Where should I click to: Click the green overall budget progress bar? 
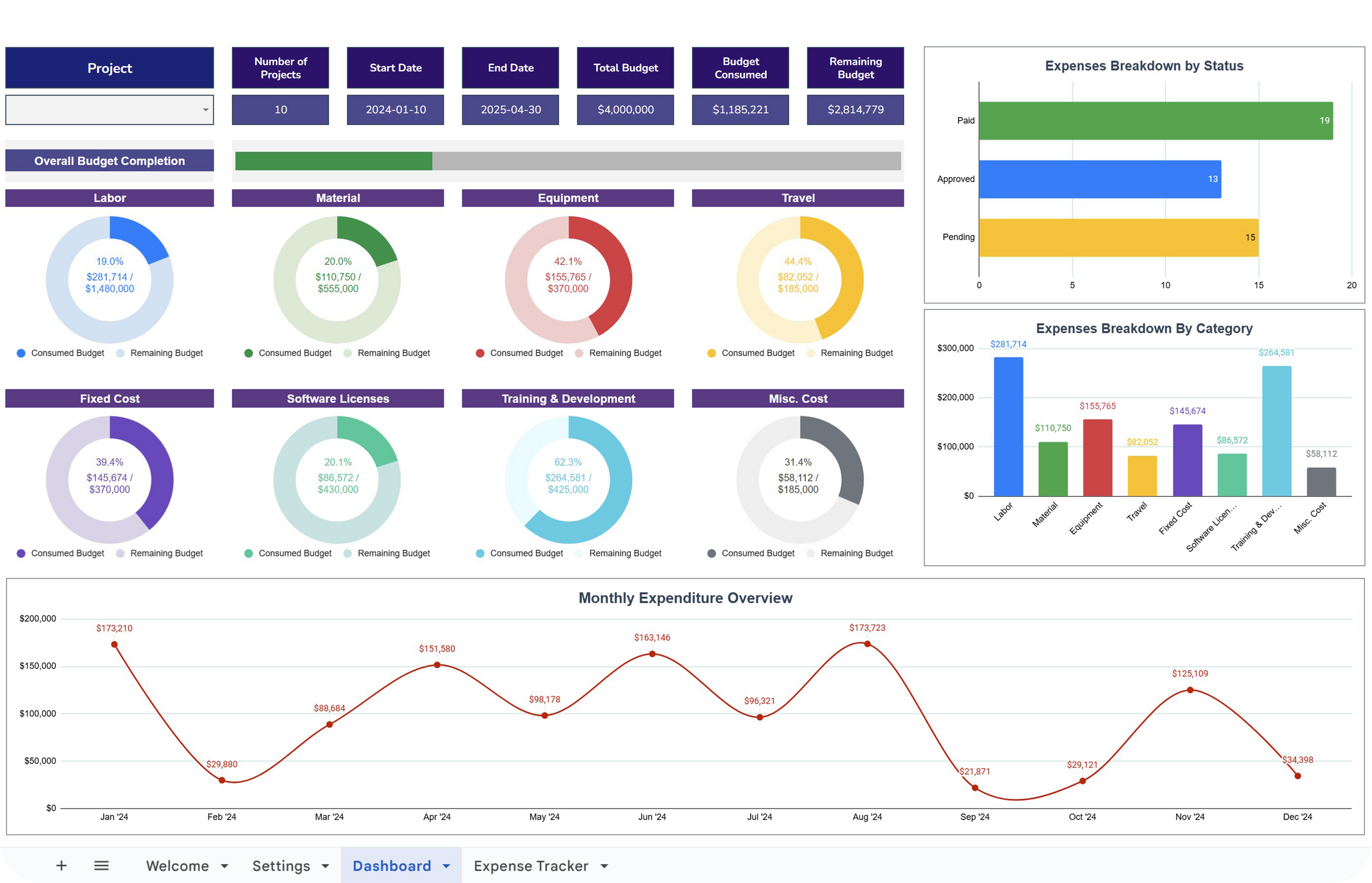pyautogui.click(x=334, y=161)
